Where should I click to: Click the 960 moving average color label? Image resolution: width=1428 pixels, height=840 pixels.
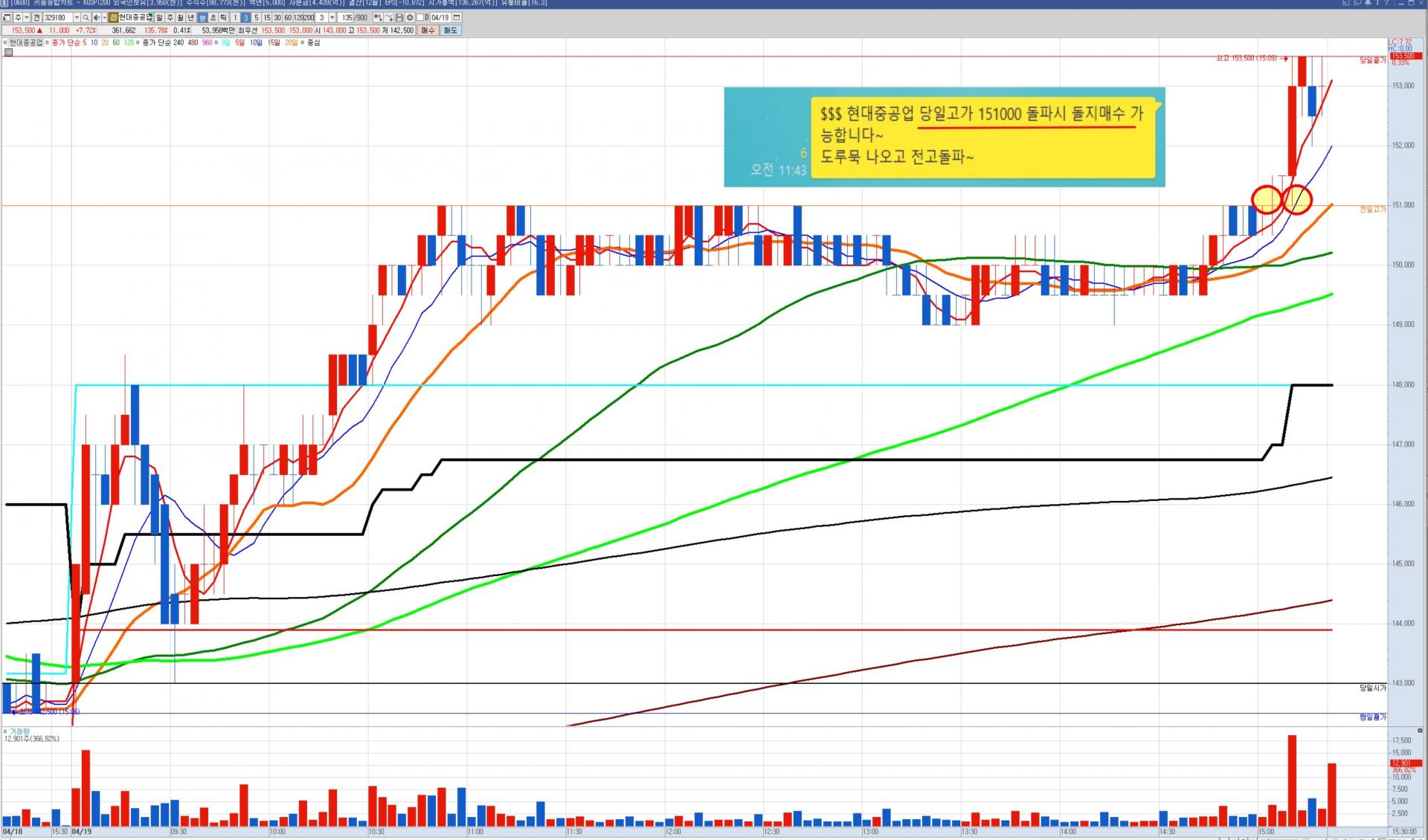pyautogui.click(x=207, y=43)
